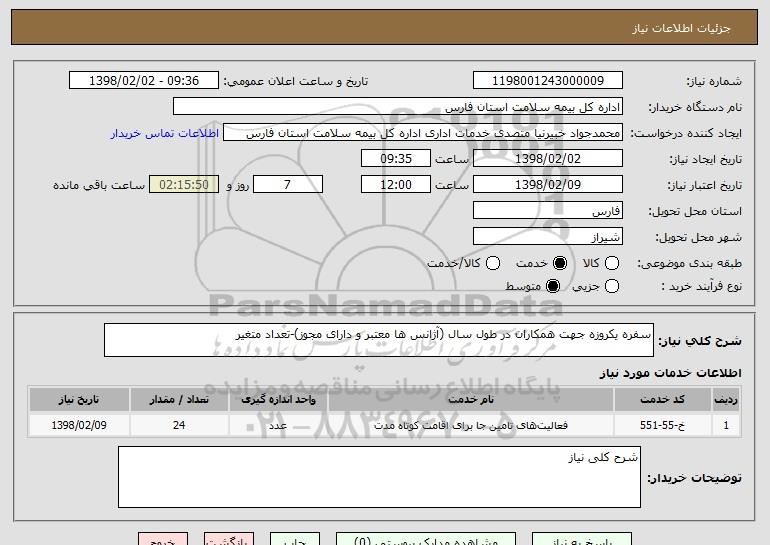Viewport: 770px width, 545px height.
Task: Click the request creator name field
Action: 423,133
